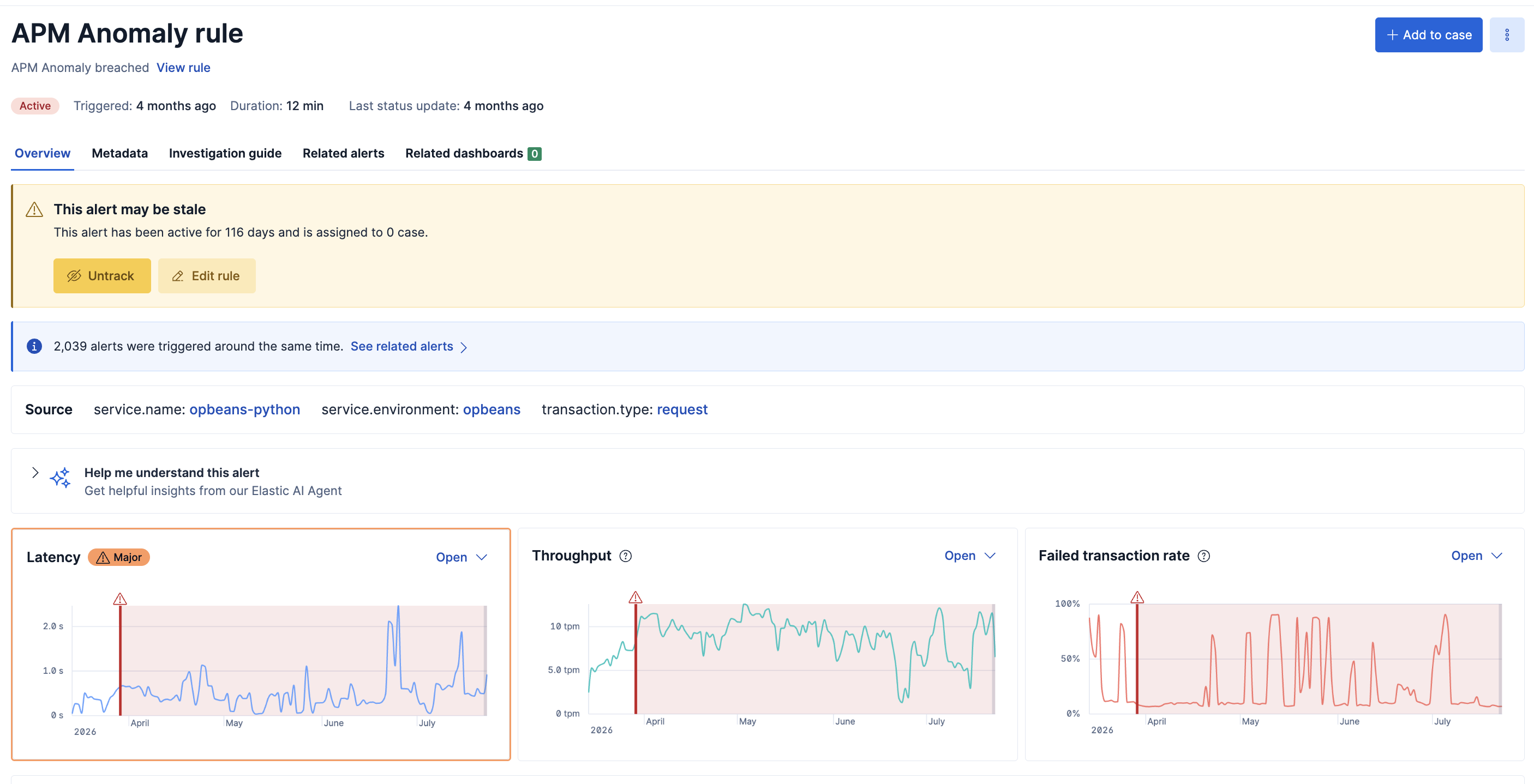Switch to the Overview tab

tap(43, 153)
